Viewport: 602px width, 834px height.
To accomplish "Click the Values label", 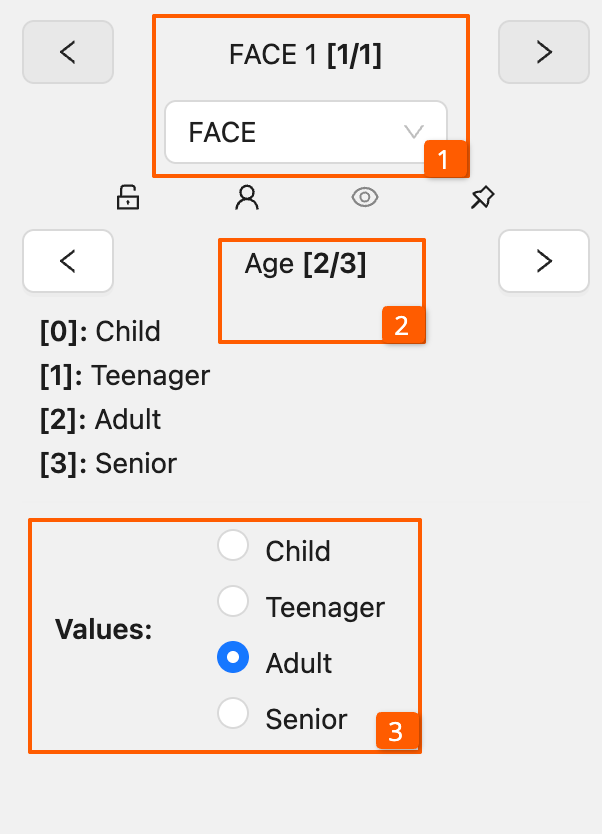I will coord(103,630).
